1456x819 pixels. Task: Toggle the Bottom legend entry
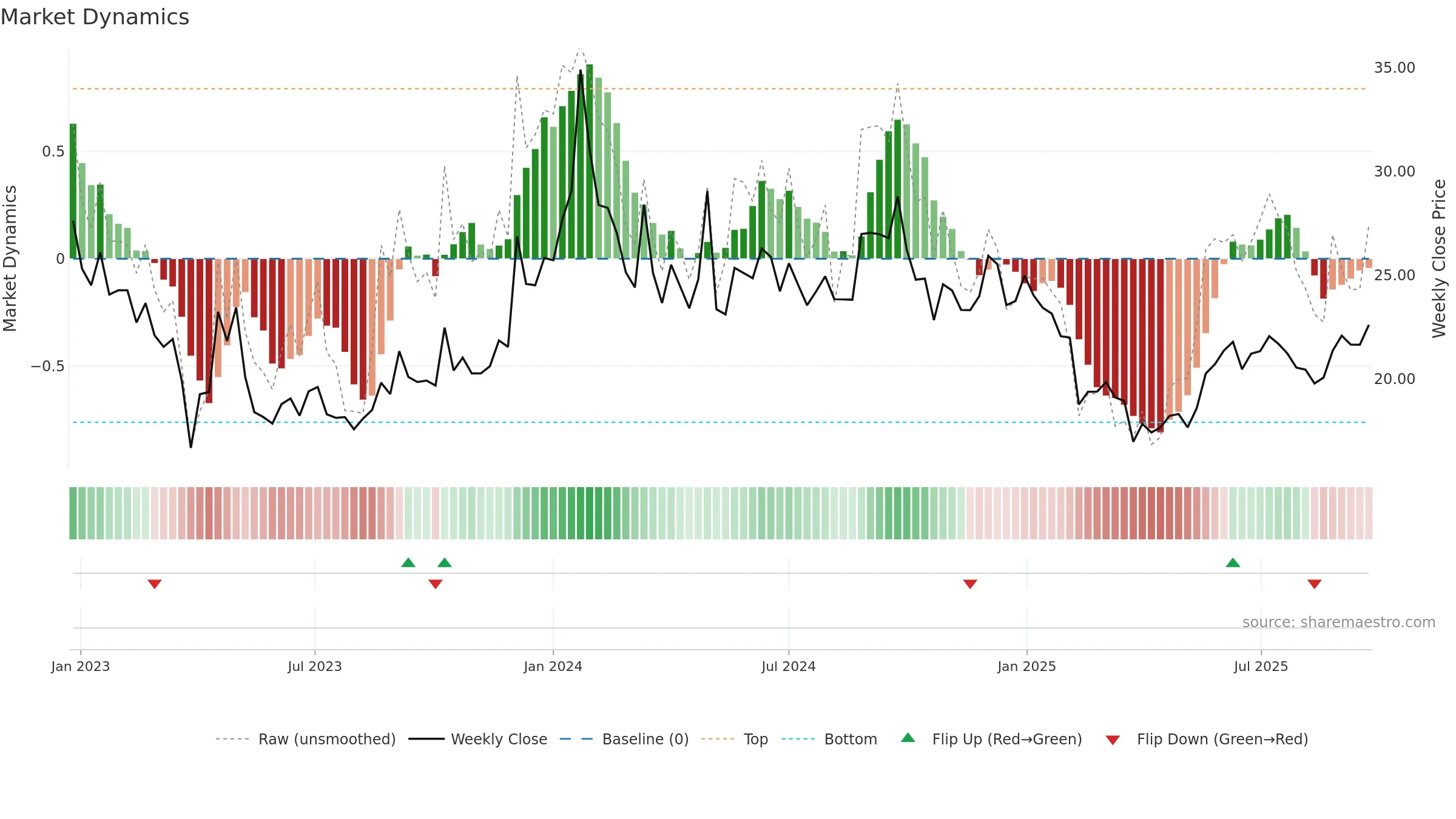829,739
